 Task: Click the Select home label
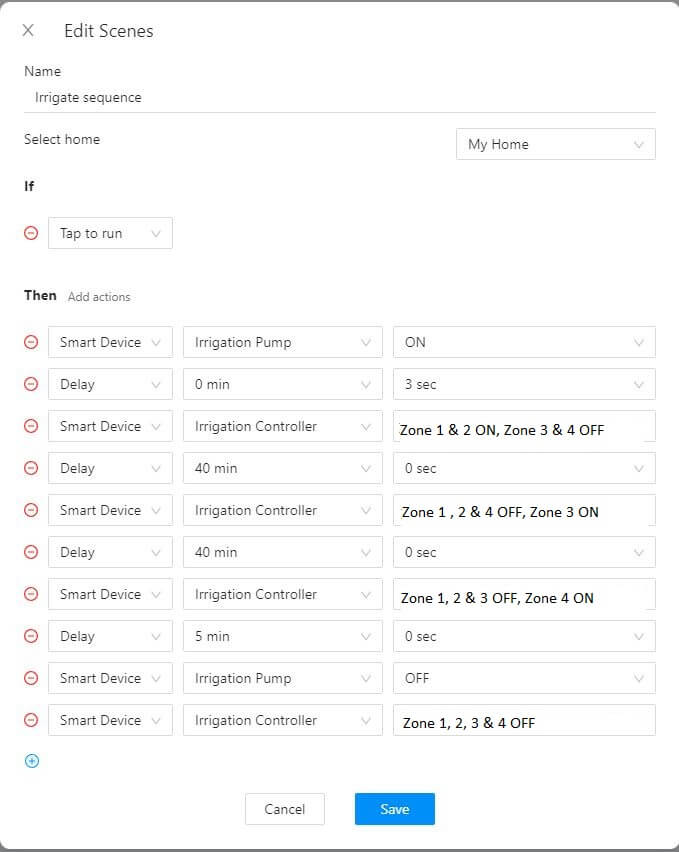click(x=62, y=139)
